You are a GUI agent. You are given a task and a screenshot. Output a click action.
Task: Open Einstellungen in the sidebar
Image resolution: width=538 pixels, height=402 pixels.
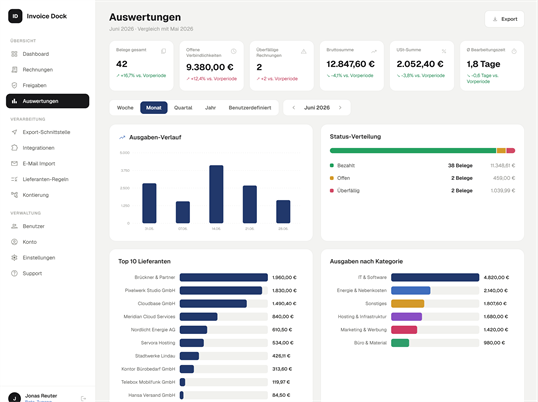[x=47, y=258]
